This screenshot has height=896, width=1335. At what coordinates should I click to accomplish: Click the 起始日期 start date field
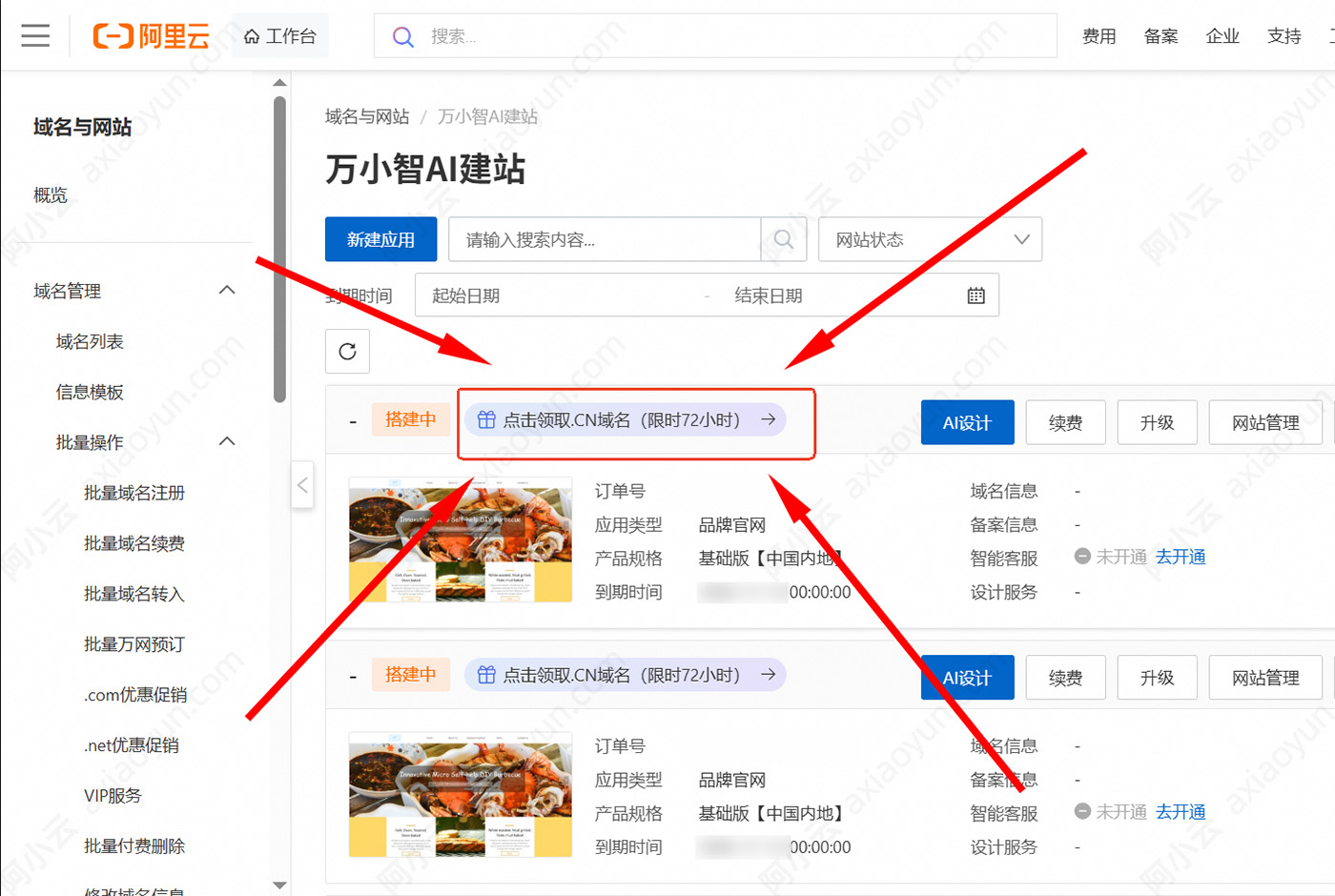563,295
